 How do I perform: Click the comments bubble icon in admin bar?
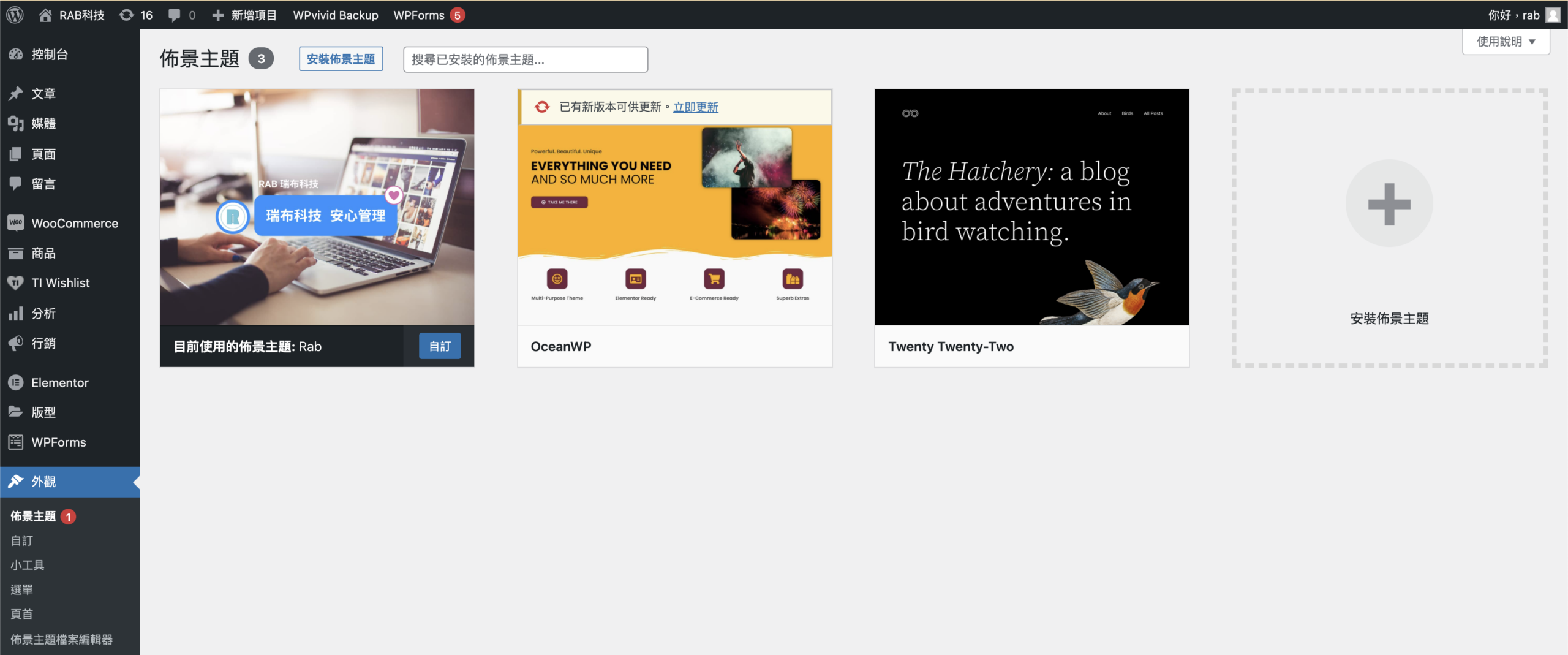tap(175, 15)
